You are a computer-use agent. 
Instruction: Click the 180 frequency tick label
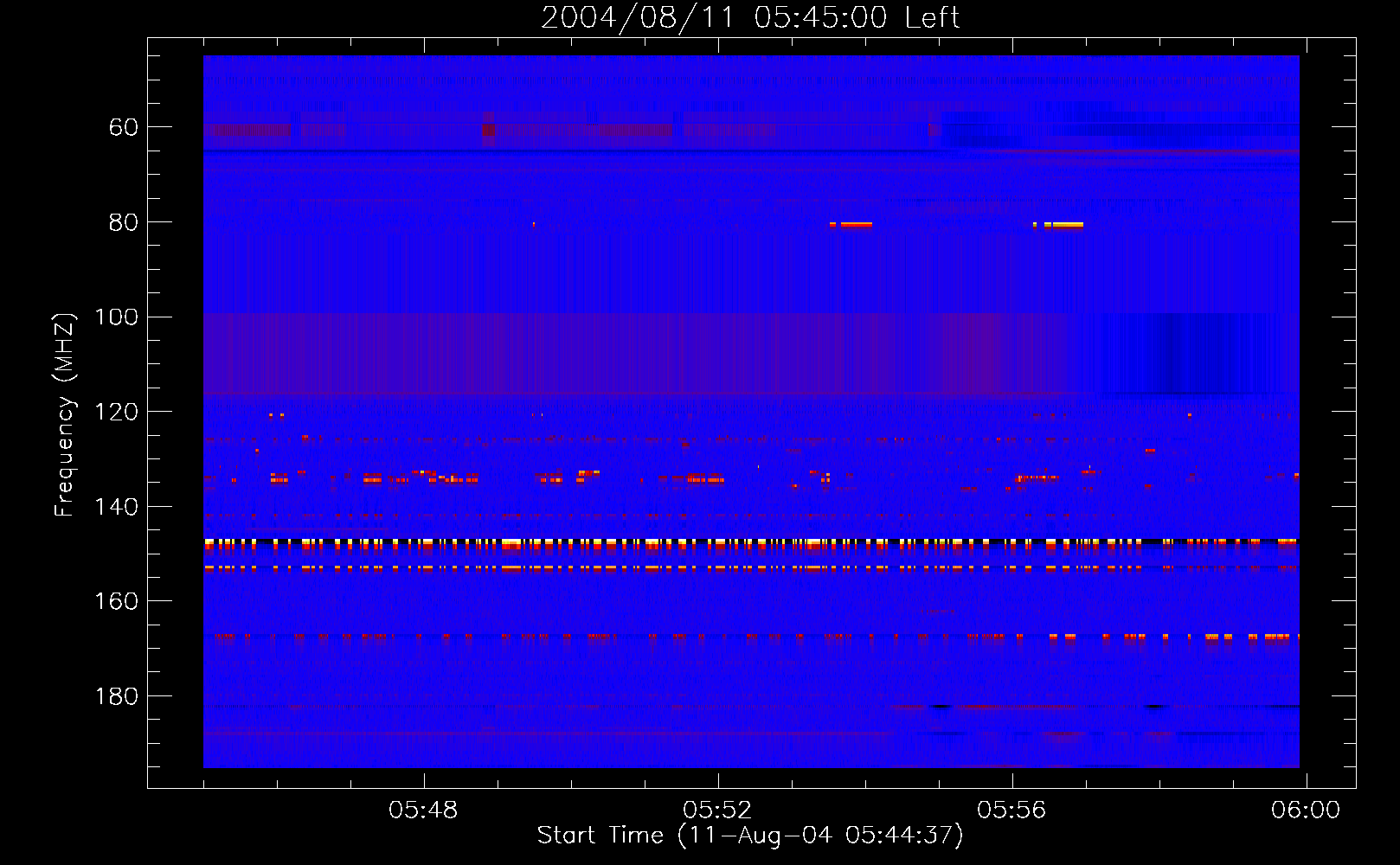[x=117, y=697]
